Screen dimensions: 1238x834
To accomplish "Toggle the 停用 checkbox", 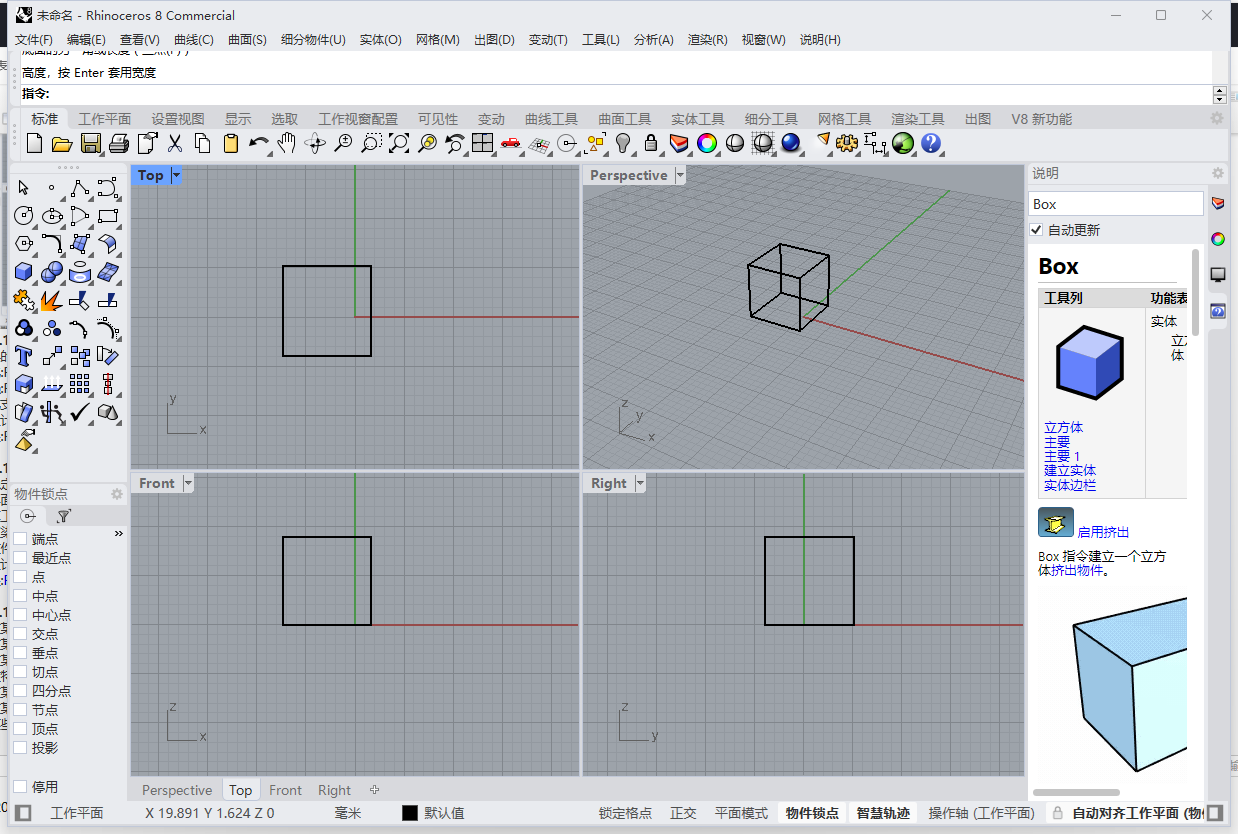I will tap(20, 787).
